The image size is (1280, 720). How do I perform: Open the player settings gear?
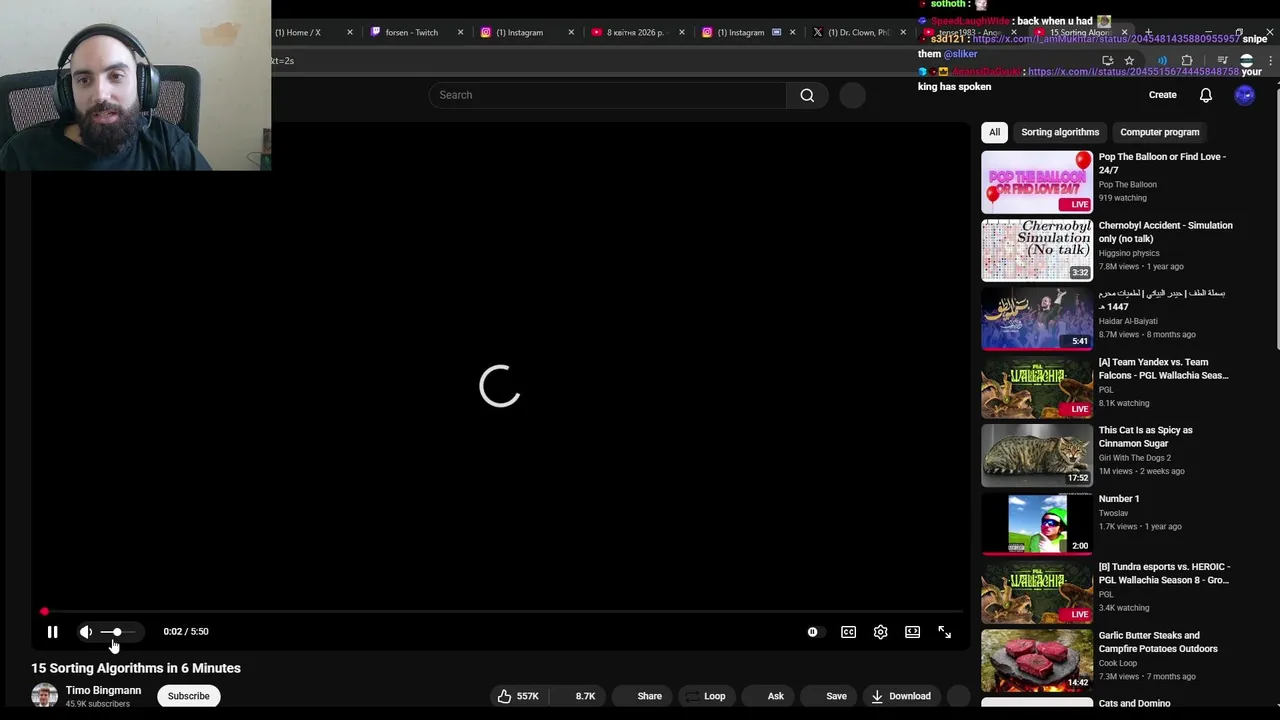[x=880, y=632]
